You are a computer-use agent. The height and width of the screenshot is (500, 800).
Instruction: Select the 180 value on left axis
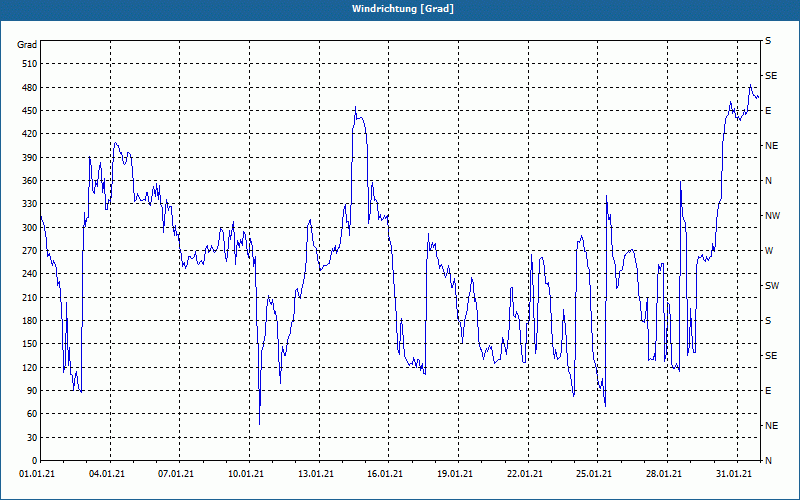[x=30, y=321]
